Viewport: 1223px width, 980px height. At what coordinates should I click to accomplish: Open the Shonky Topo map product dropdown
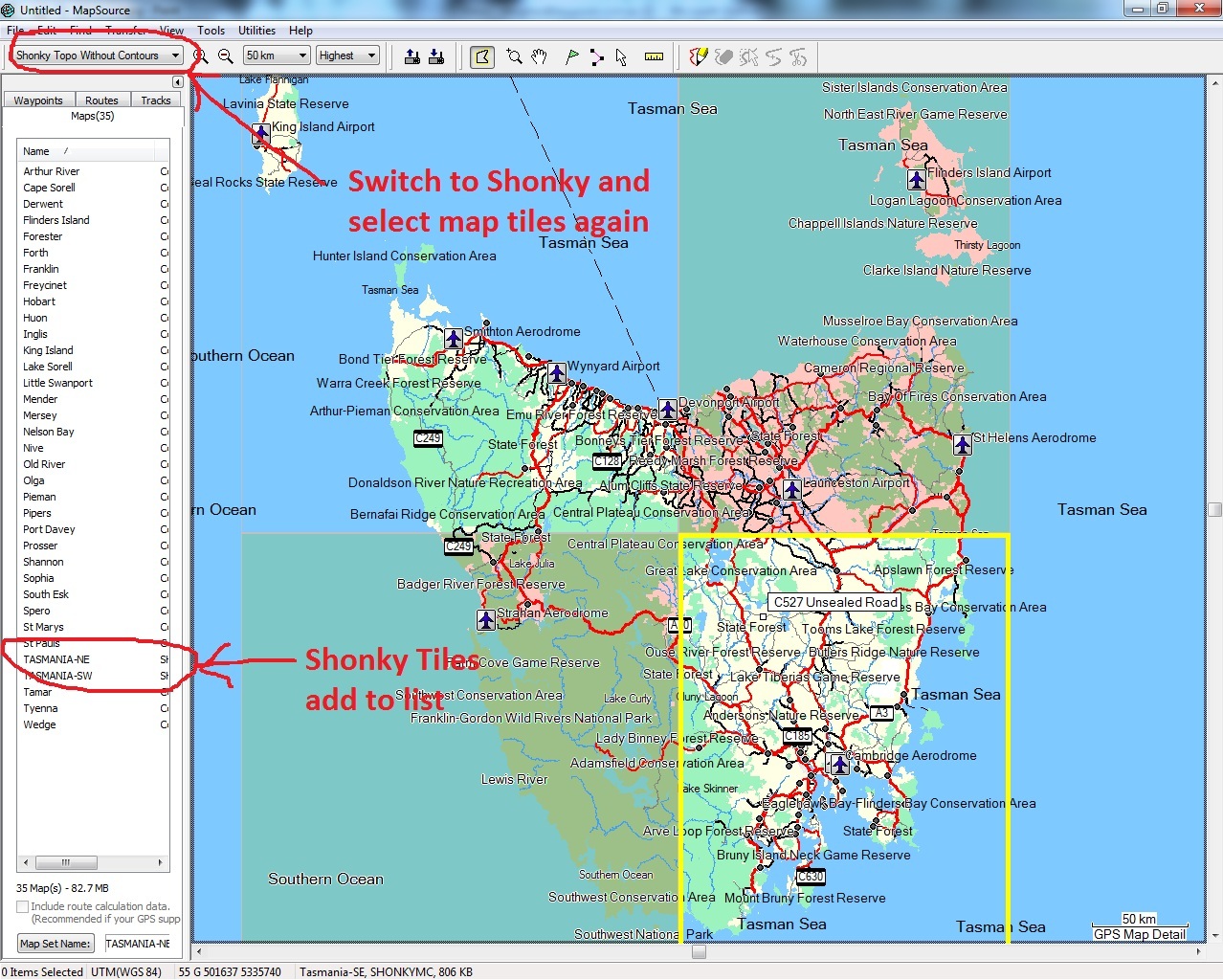(97, 56)
